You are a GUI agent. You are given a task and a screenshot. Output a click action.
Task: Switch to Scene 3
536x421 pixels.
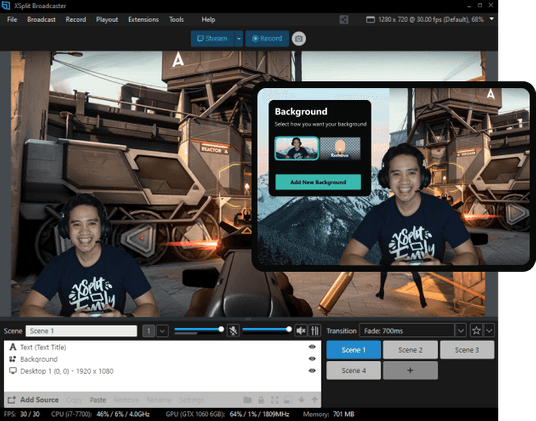(x=467, y=350)
